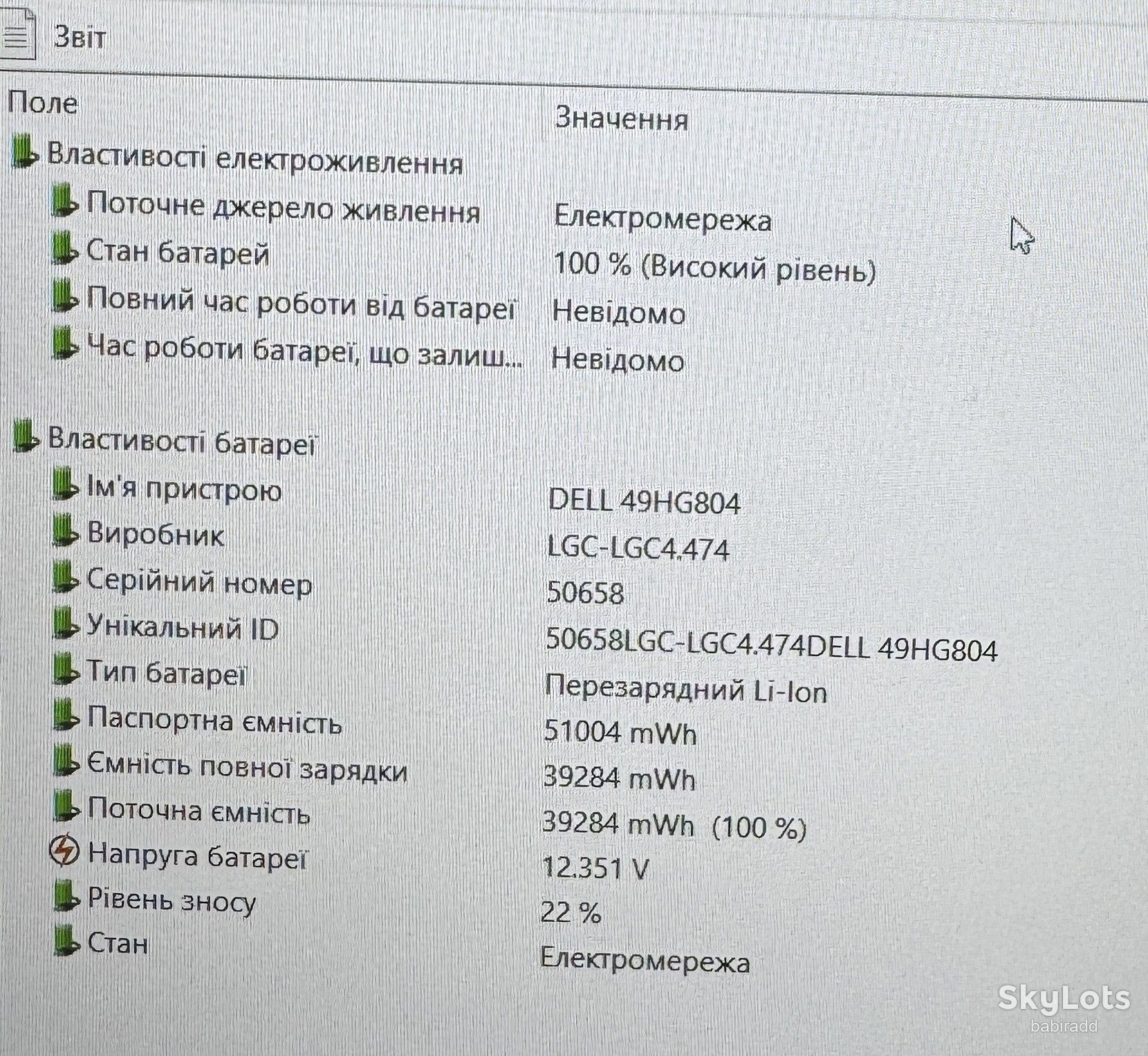Click the icon next to Властивості батареї
This screenshot has width=1148, height=1056.
tap(26, 437)
